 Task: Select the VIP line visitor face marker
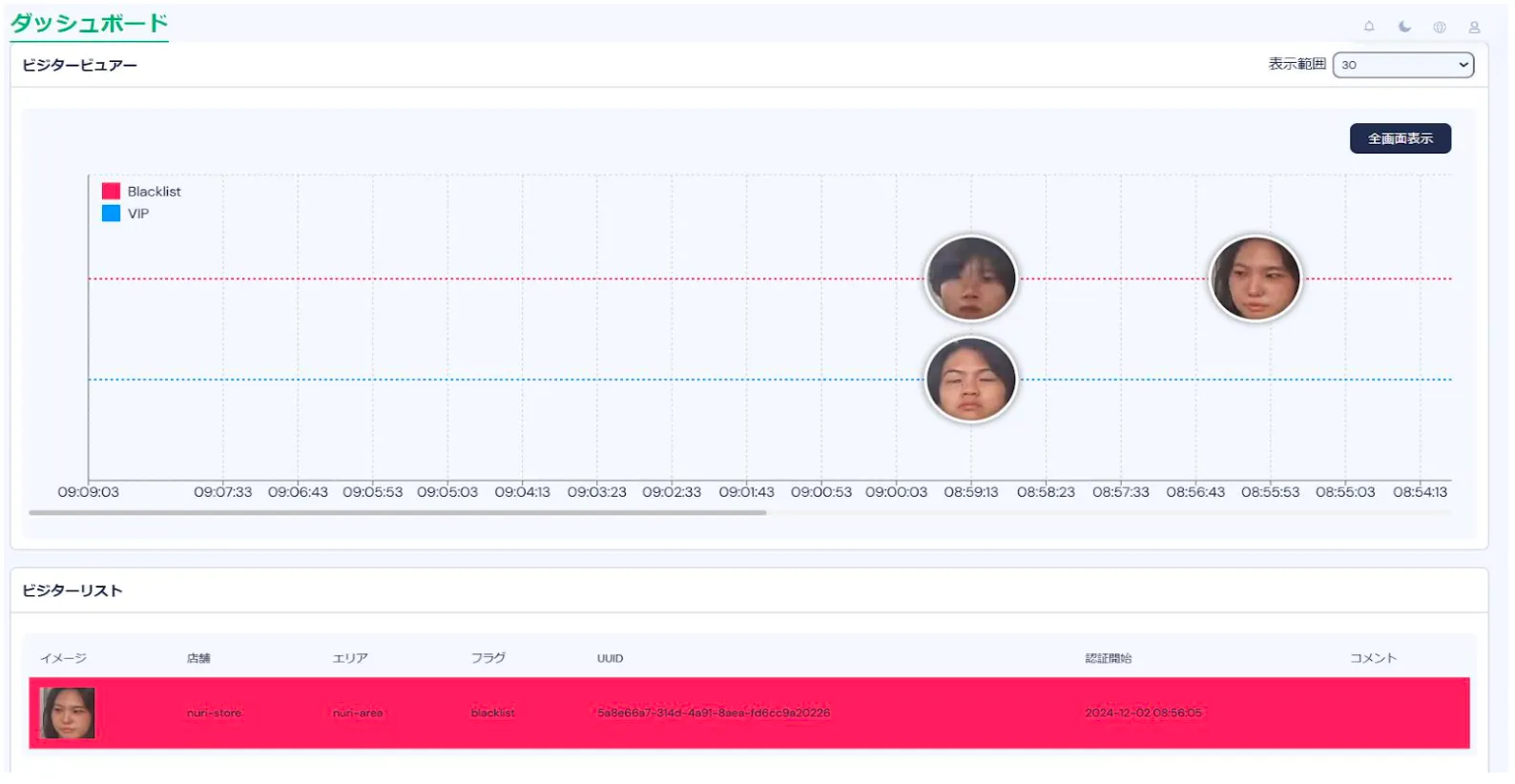970,380
